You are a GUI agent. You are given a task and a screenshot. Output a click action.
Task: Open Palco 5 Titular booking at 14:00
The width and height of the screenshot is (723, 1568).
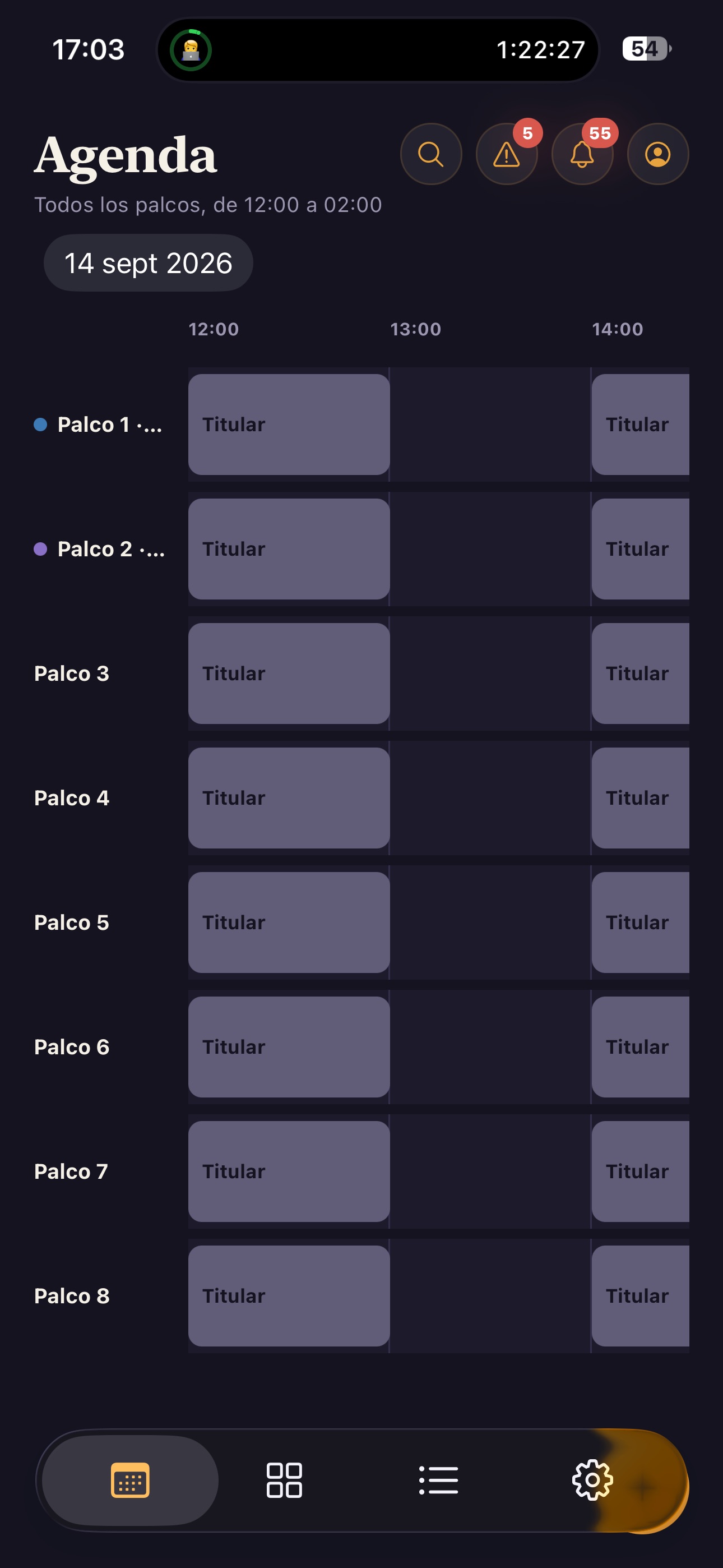click(640, 922)
